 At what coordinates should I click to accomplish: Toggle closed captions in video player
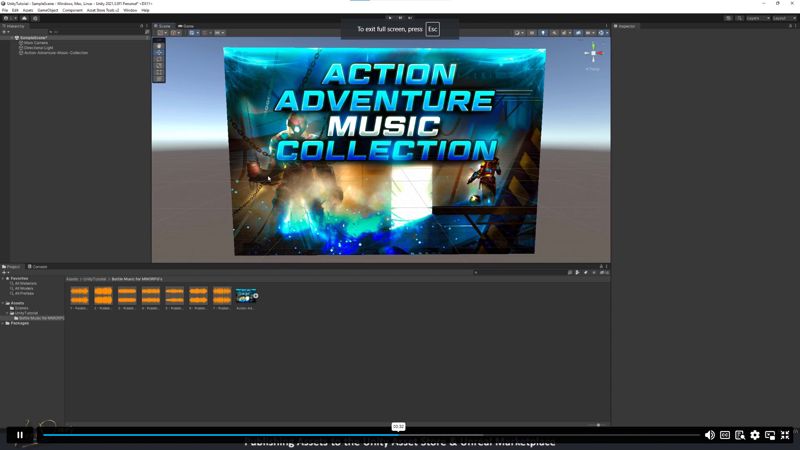724,435
